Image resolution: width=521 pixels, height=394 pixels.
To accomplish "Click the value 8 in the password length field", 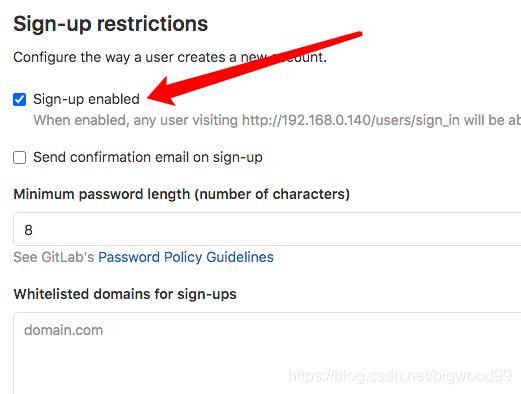I will (x=28, y=230).
